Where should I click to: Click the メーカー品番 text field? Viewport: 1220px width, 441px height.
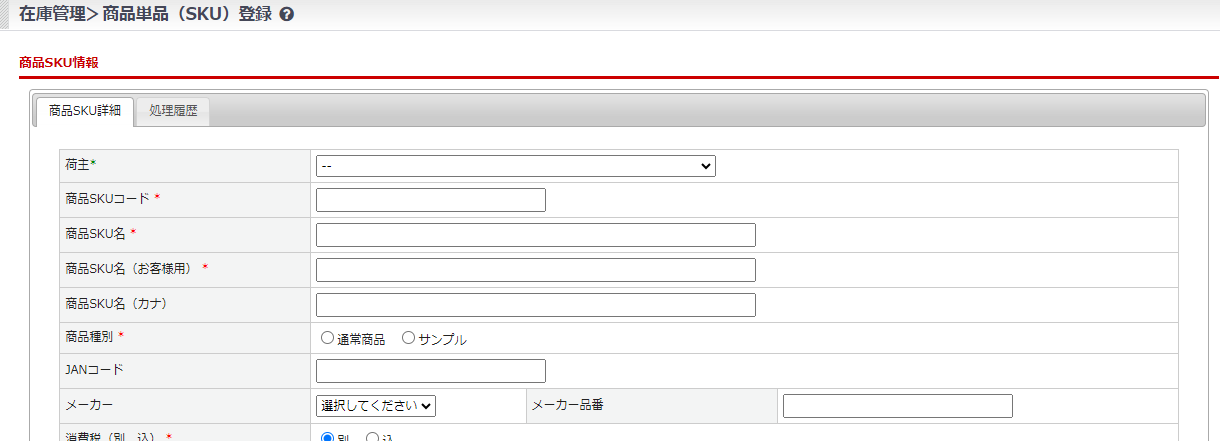(897, 406)
